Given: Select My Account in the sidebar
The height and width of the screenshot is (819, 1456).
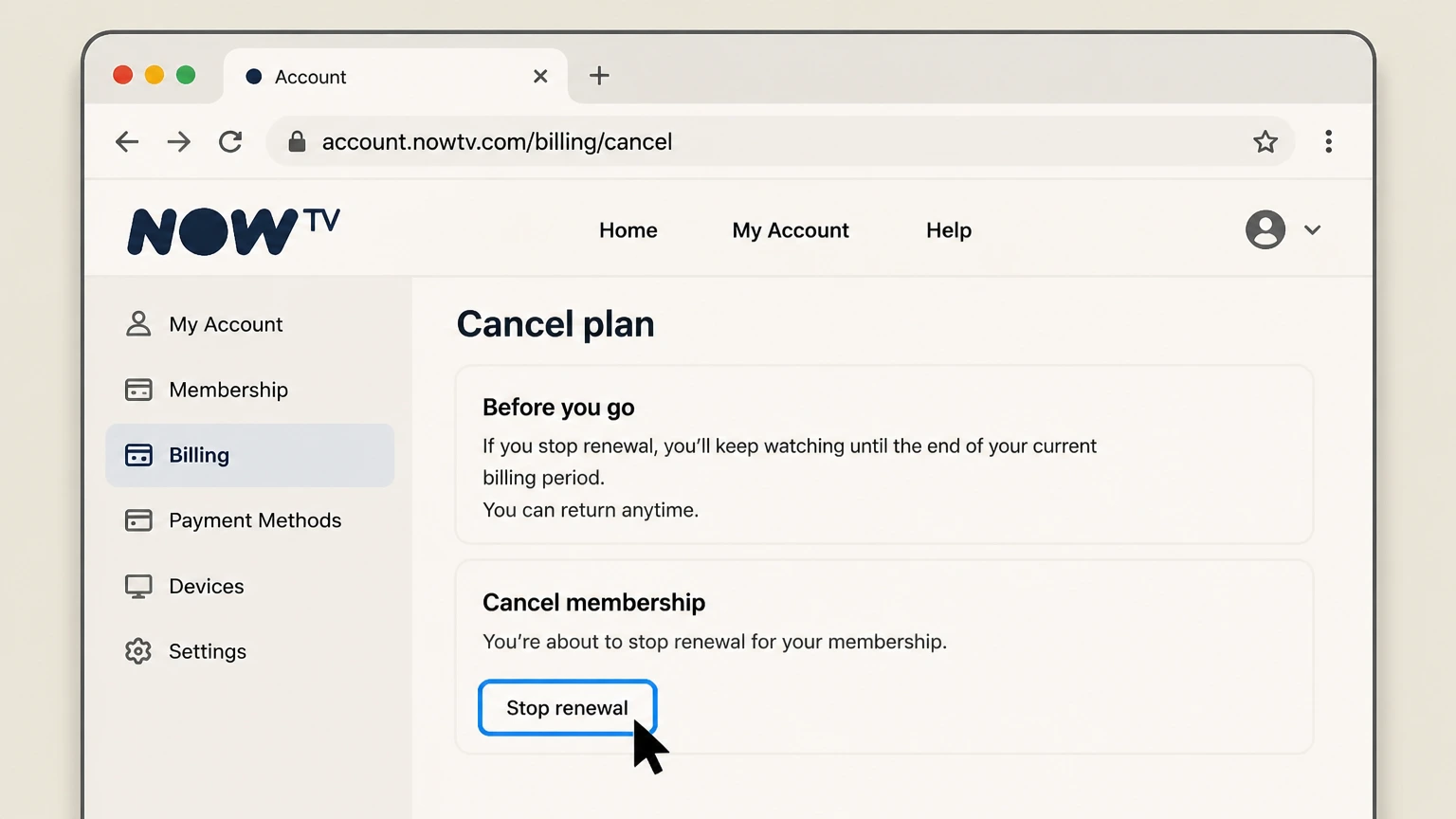Looking at the screenshot, I should [x=250, y=324].
